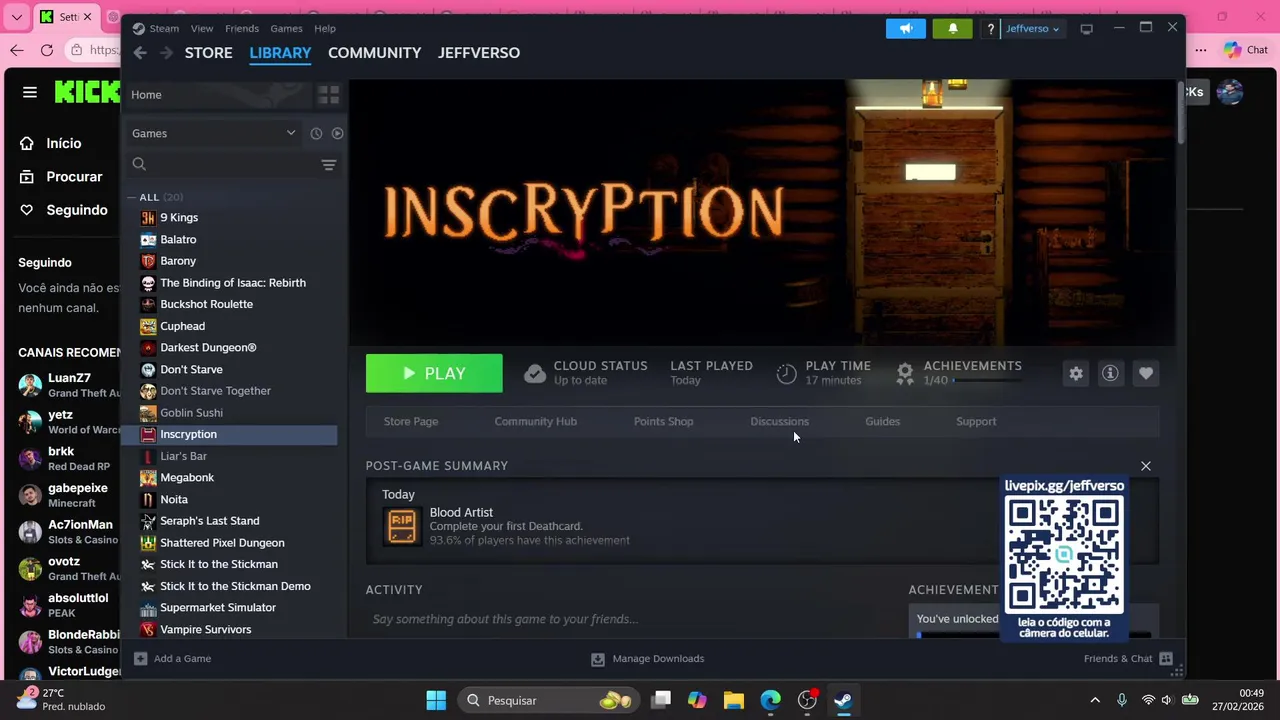Open the taskbar volume control

coord(1166,700)
